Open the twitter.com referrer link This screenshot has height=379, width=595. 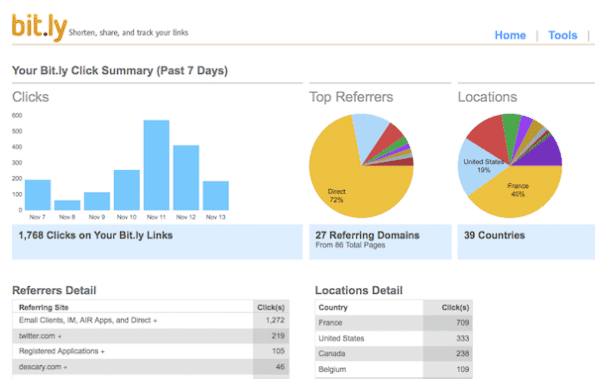pos(37,336)
